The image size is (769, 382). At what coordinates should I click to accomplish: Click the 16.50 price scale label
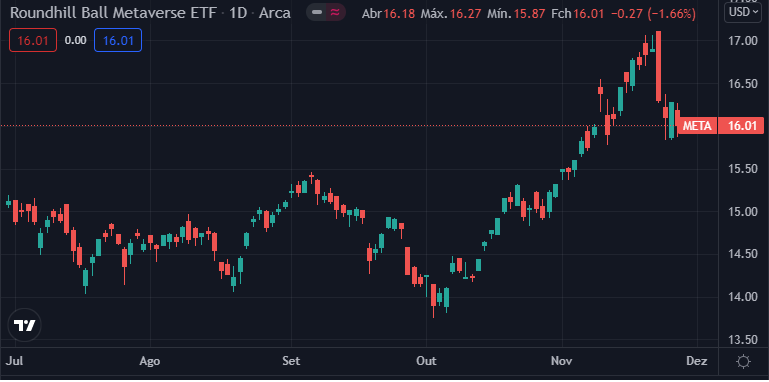743,84
